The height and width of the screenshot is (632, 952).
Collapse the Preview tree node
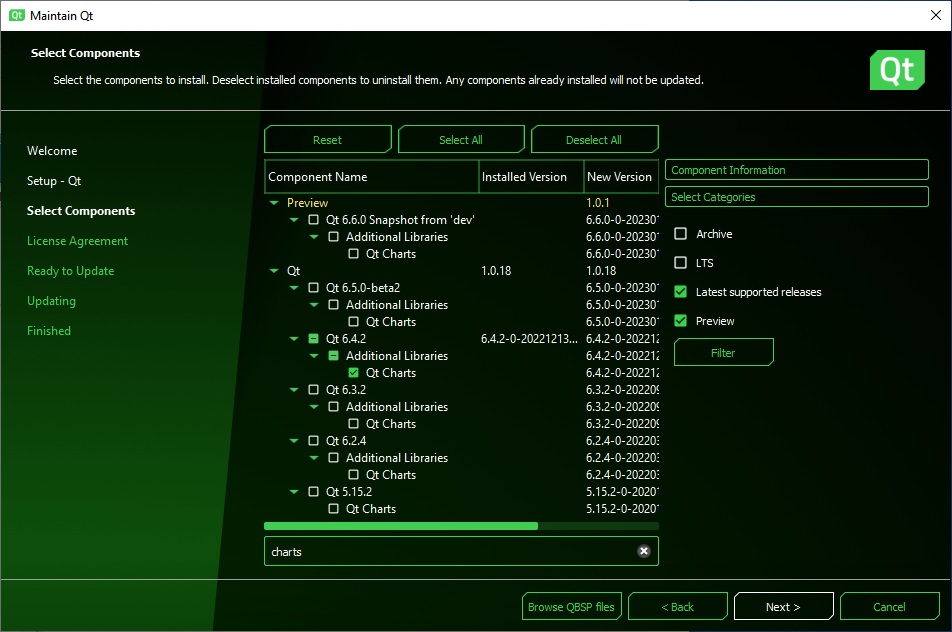click(274, 202)
